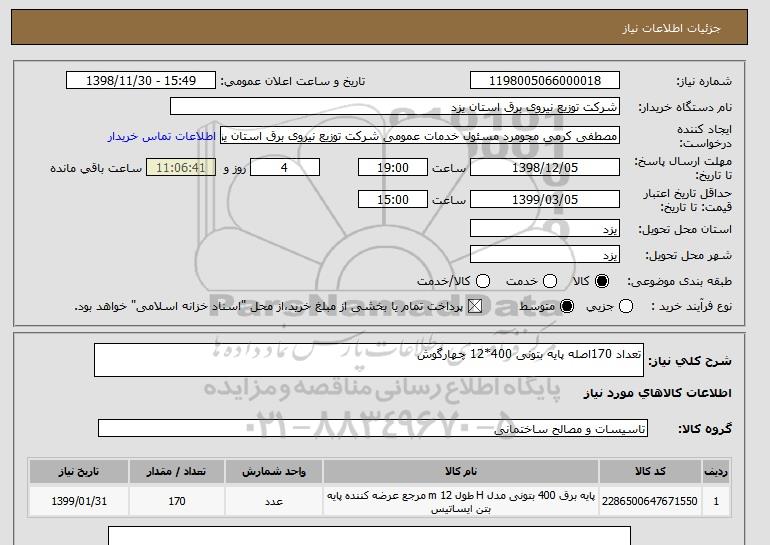Click the product code 2286500647671550 cell
Viewport: 770px width, 545px height.
pos(650,501)
